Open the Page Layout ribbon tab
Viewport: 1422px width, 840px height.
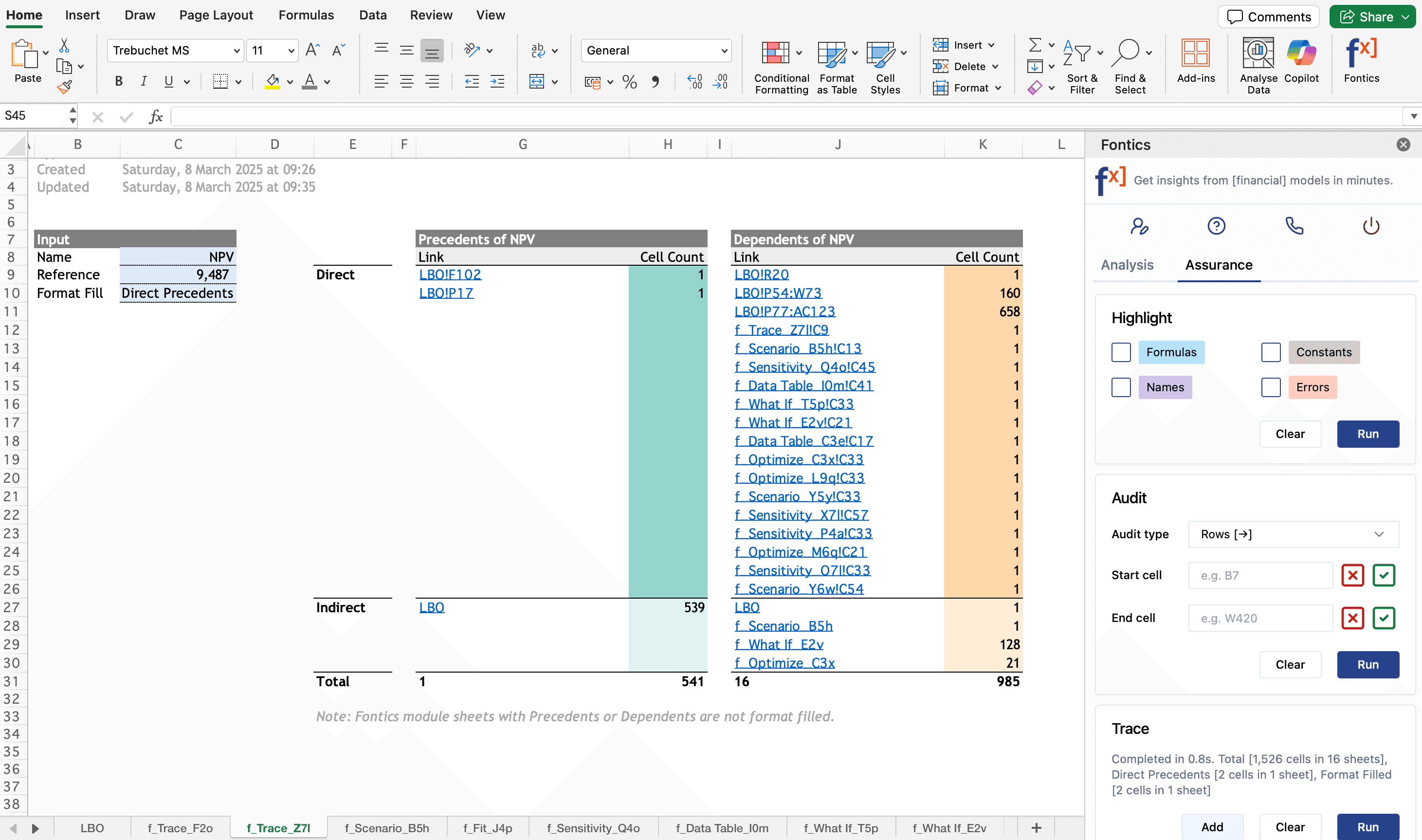point(216,15)
